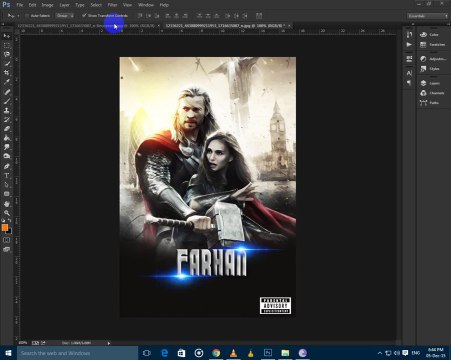Expand the status bar info arrow
This screenshot has height=360, width=451.
109,343
